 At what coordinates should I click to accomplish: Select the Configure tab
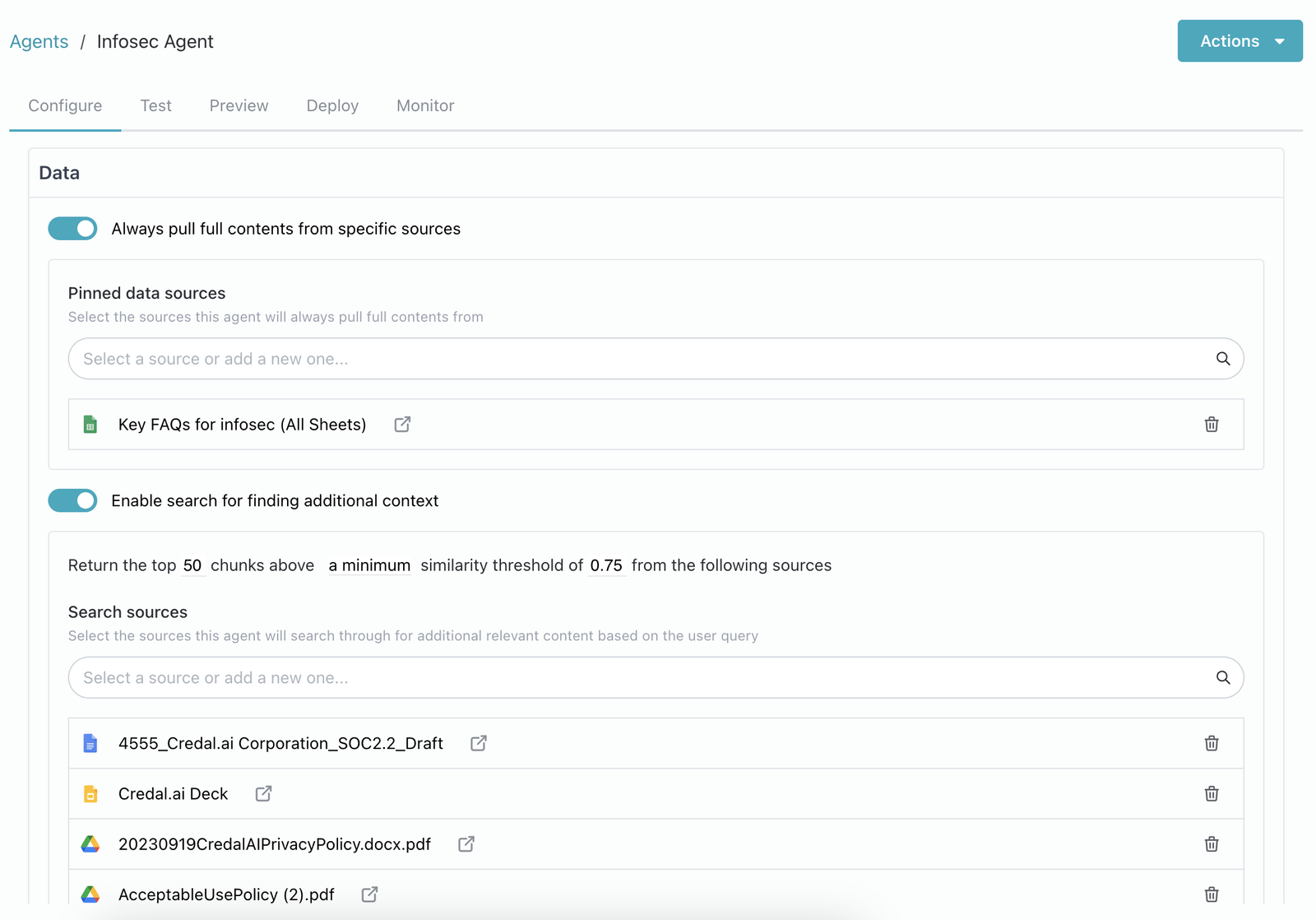click(x=65, y=105)
